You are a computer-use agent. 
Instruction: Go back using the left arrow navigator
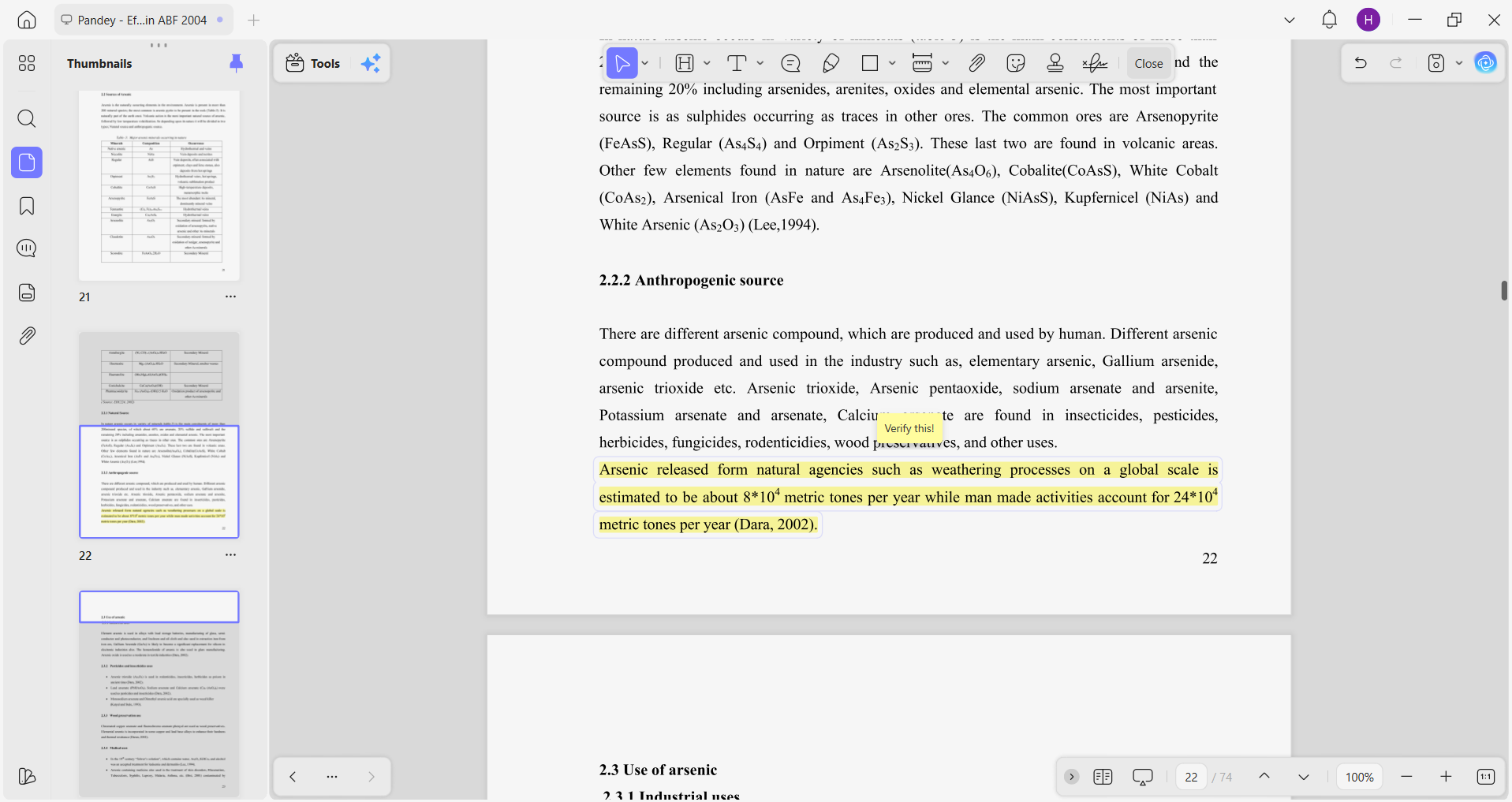point(293,777)
